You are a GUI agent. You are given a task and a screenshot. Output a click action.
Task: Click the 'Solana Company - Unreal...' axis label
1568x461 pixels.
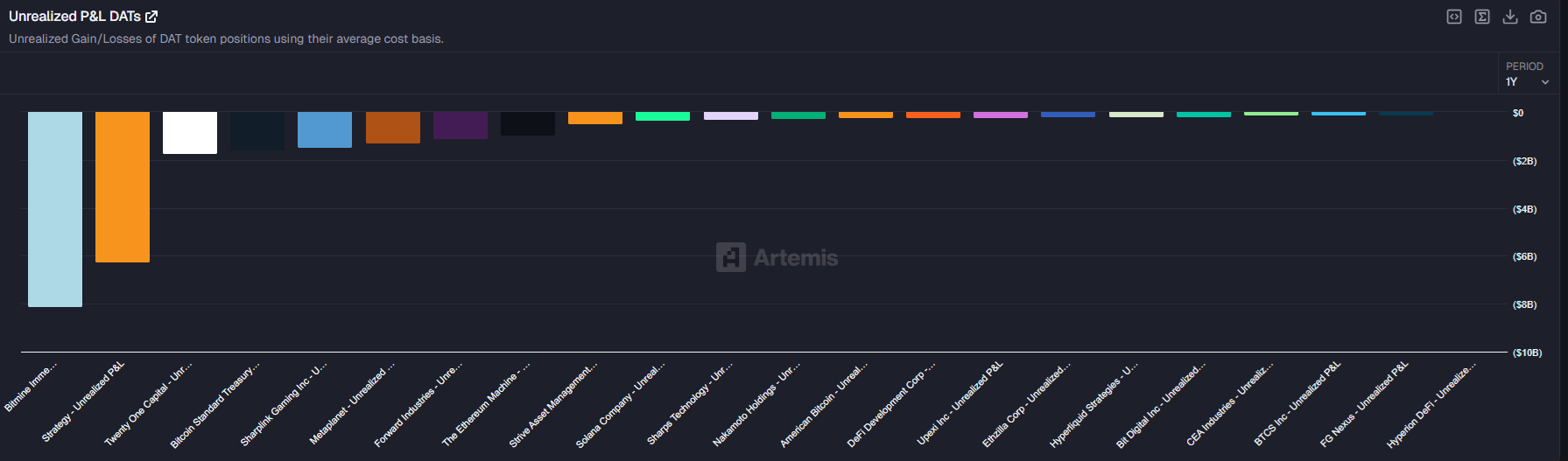621,405
